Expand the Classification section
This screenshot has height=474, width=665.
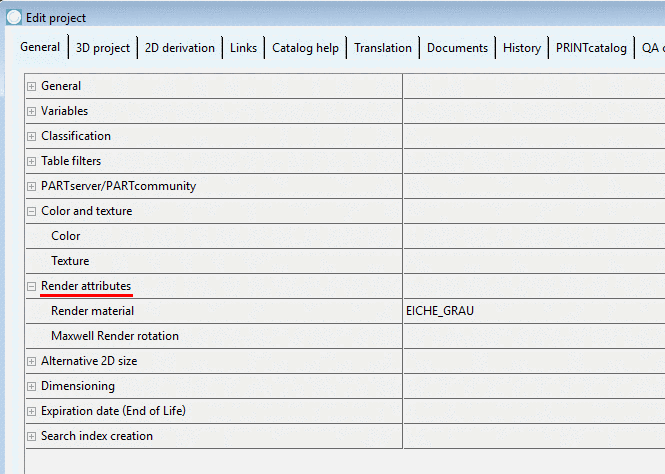point(31,137)
